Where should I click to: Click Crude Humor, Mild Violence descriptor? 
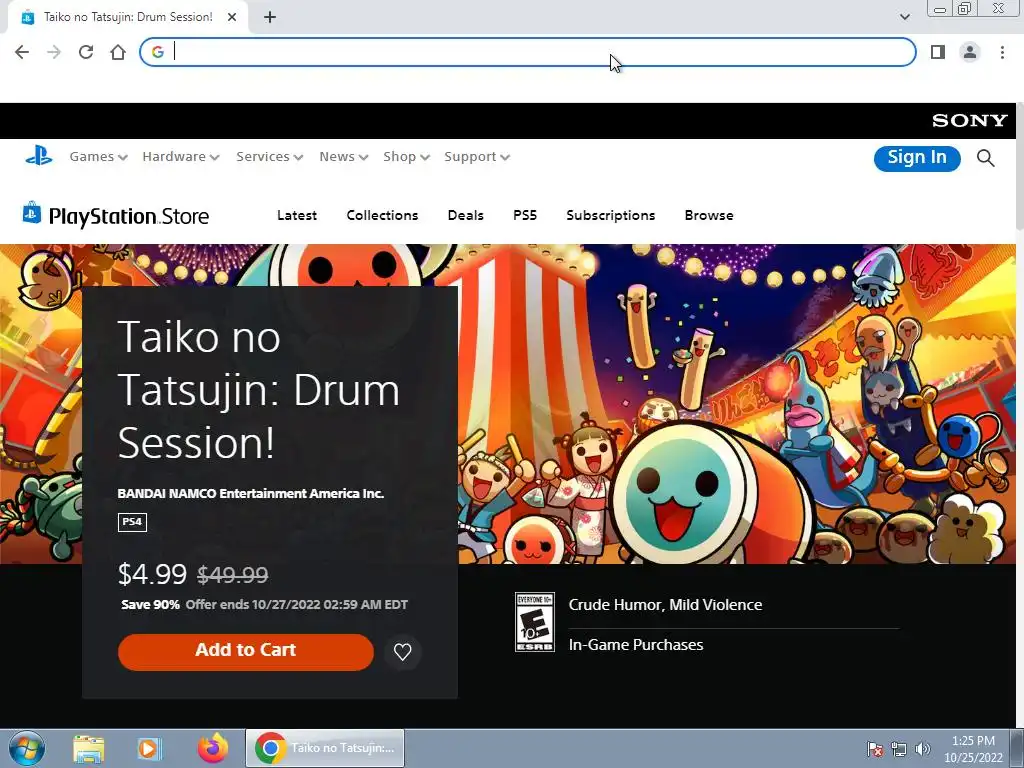(665, 605)
